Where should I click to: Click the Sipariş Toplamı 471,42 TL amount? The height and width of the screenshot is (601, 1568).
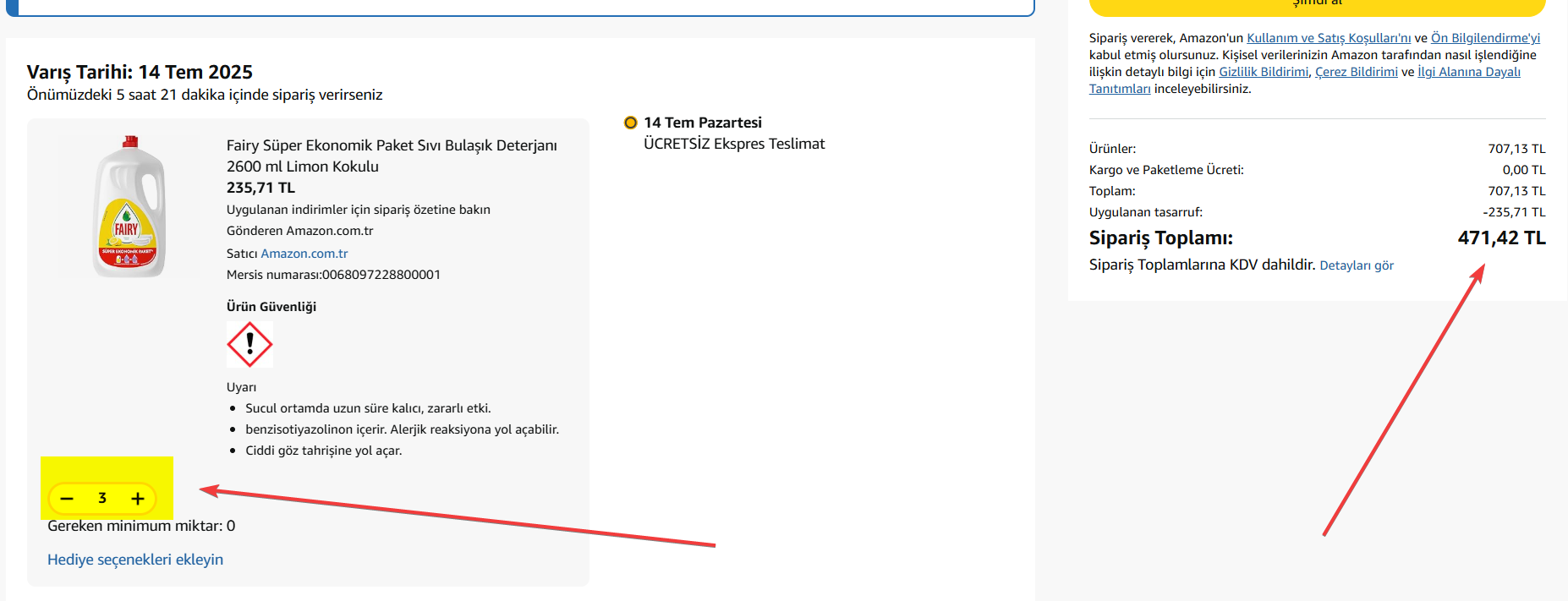[1501, 238]
